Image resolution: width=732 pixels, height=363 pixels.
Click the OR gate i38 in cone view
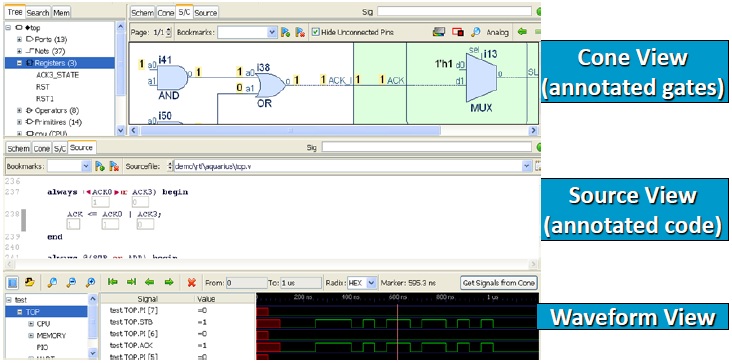click(270, 85)
